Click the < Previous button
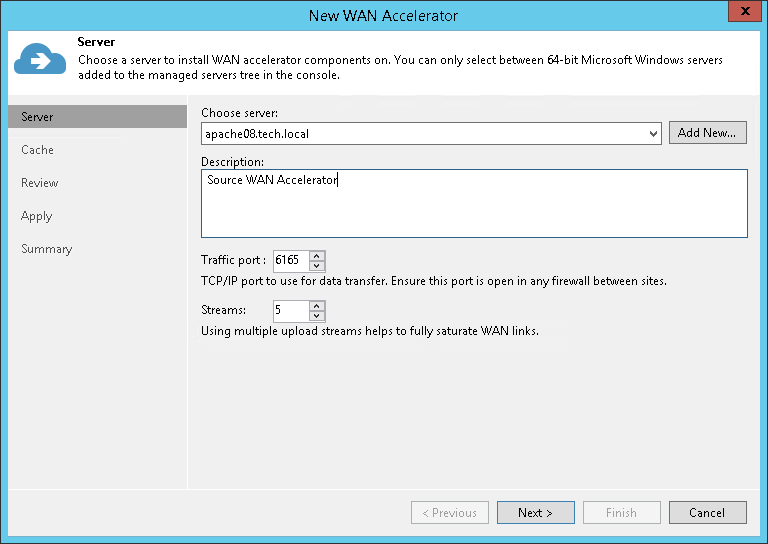This screenshot has width=768, height=544. coord(450,513)
